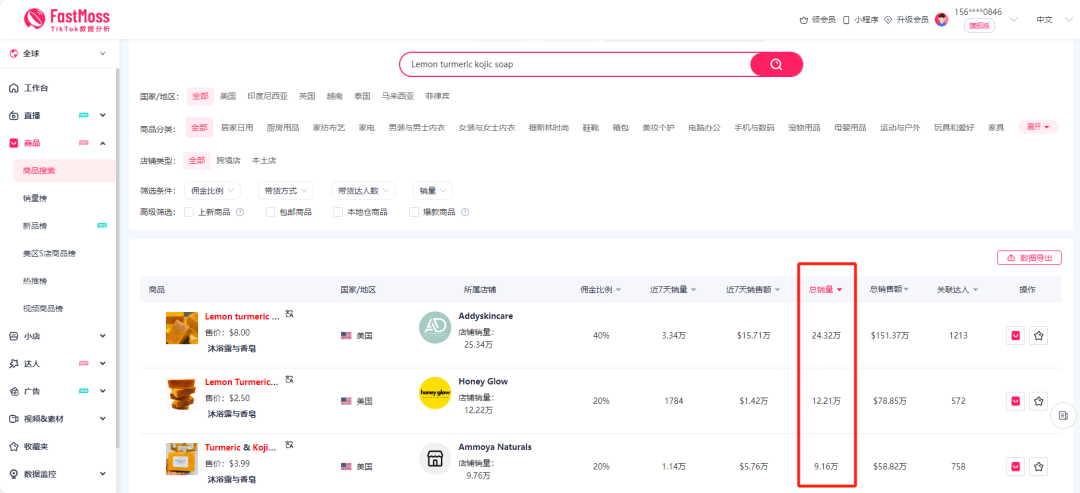Image resolution: width=1080 pixels, height=493 pixels.
Task: Click translate icon beside first product title
Action: click(290, 314)
